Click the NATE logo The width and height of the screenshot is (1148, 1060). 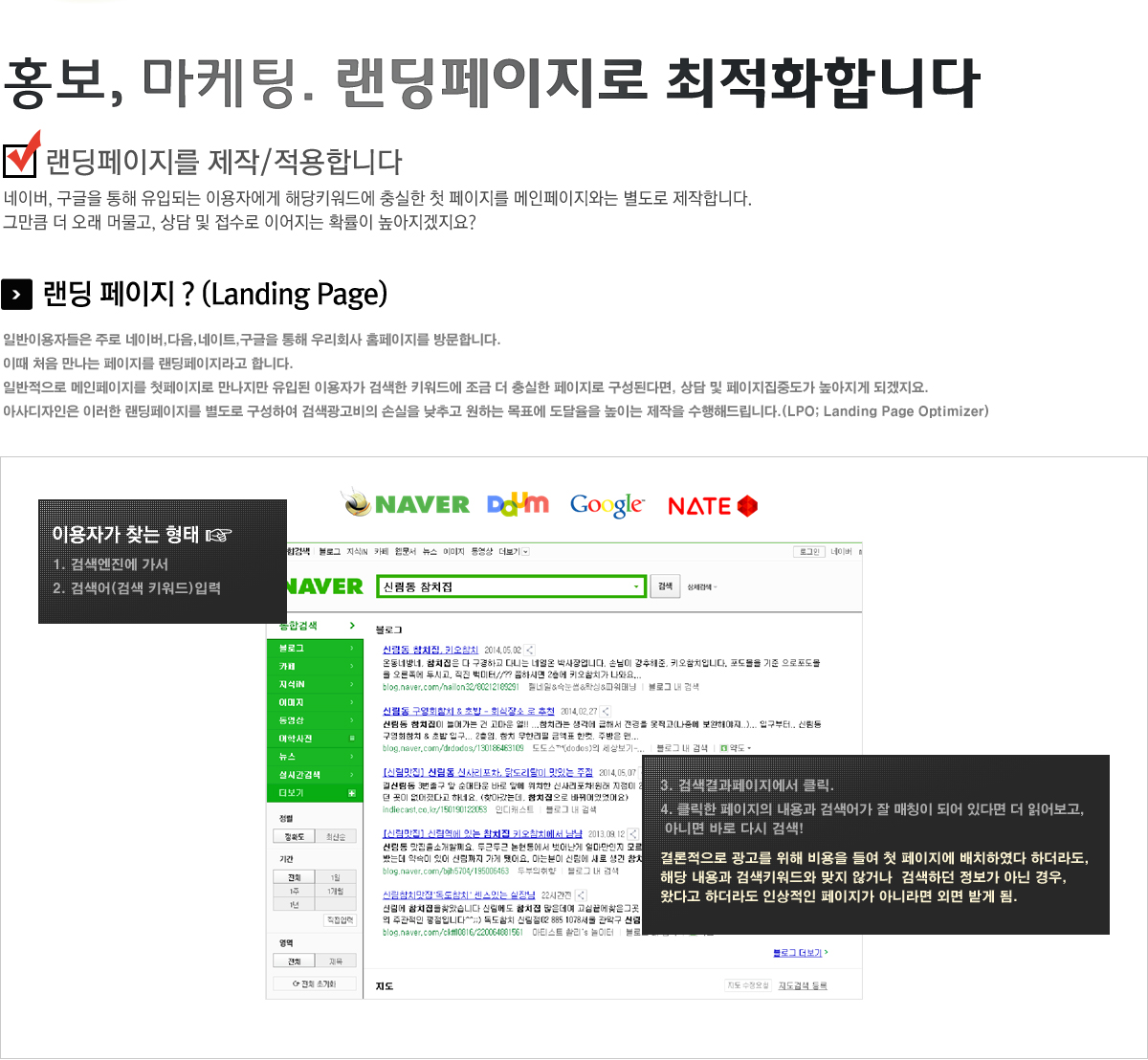pos(713,506)
